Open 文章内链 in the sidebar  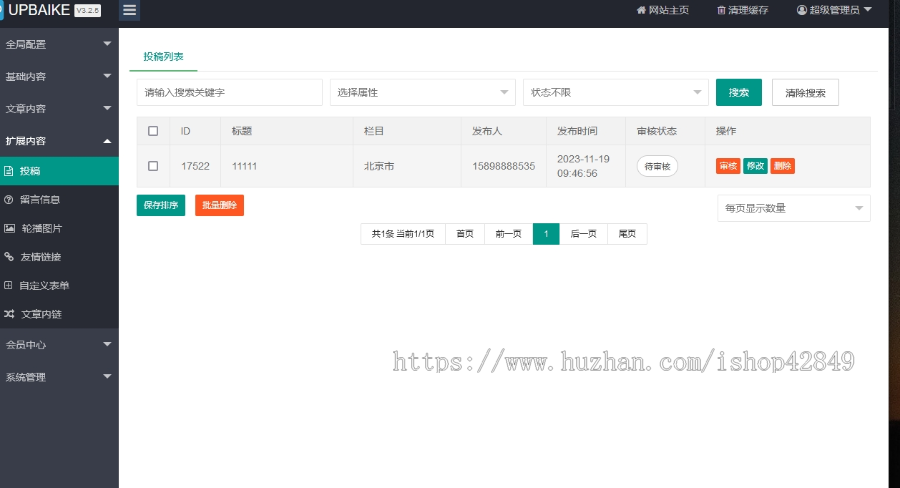[59, 314]
